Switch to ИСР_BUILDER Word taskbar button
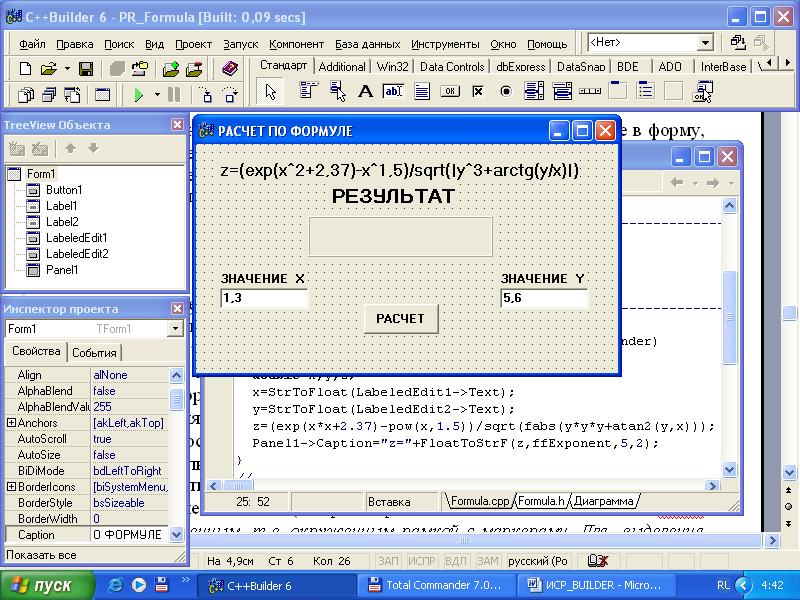The width and height of the screenshot is (800, 600). (596, 585)
